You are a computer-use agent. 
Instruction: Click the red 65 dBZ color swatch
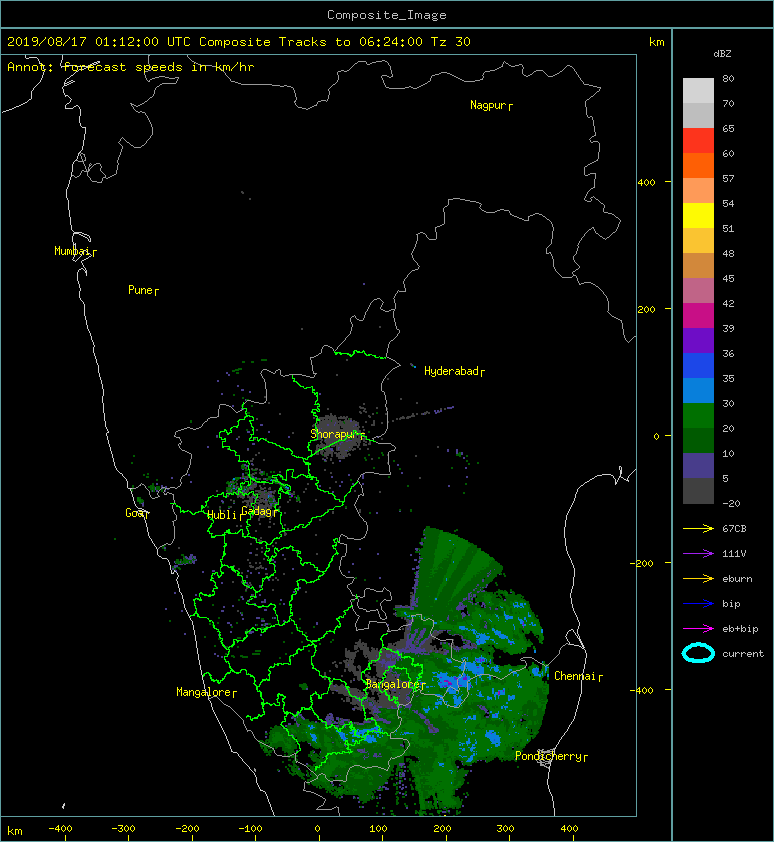click(x=698, y=140)
